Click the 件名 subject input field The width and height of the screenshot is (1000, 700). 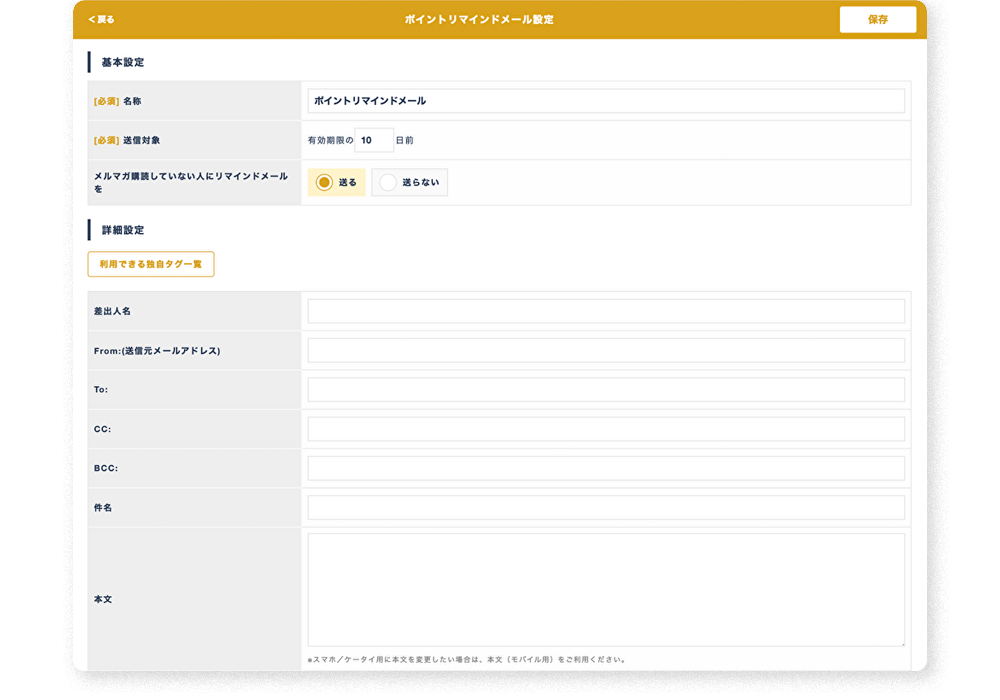[x=606, y=508]
